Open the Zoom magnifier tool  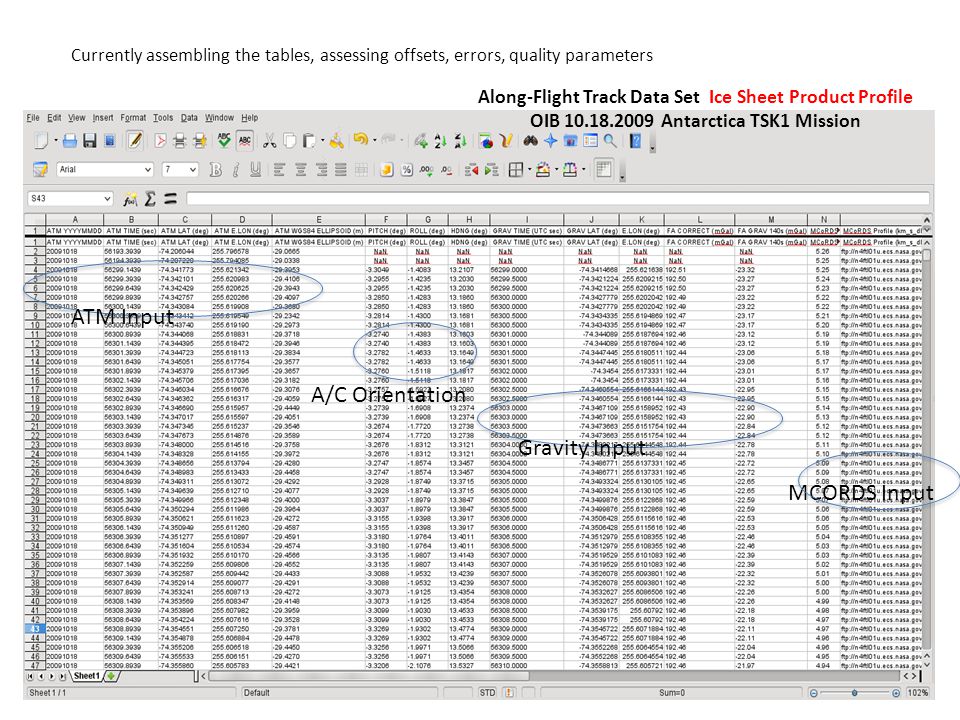pyautogui.click(x=610, y=141)
